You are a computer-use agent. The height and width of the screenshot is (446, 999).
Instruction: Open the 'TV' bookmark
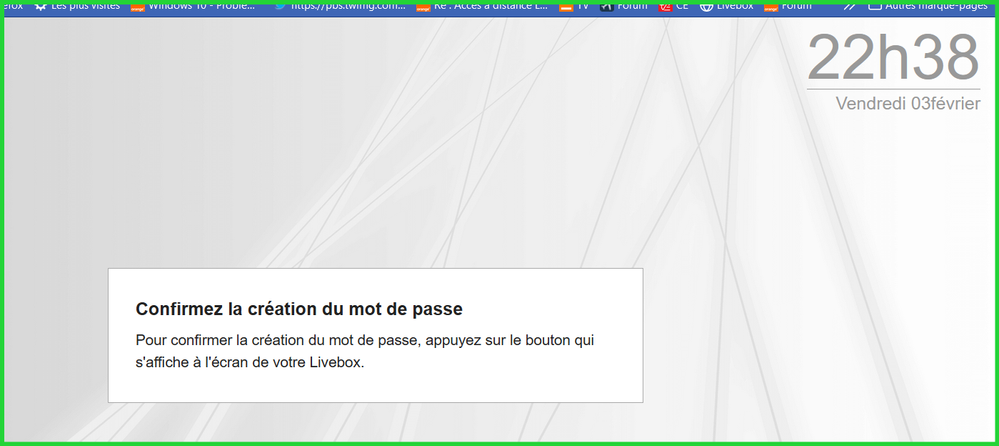(574, 6)
